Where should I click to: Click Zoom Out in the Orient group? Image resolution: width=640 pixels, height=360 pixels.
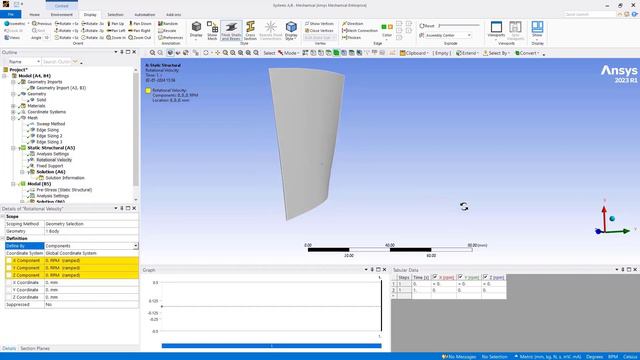140,38
